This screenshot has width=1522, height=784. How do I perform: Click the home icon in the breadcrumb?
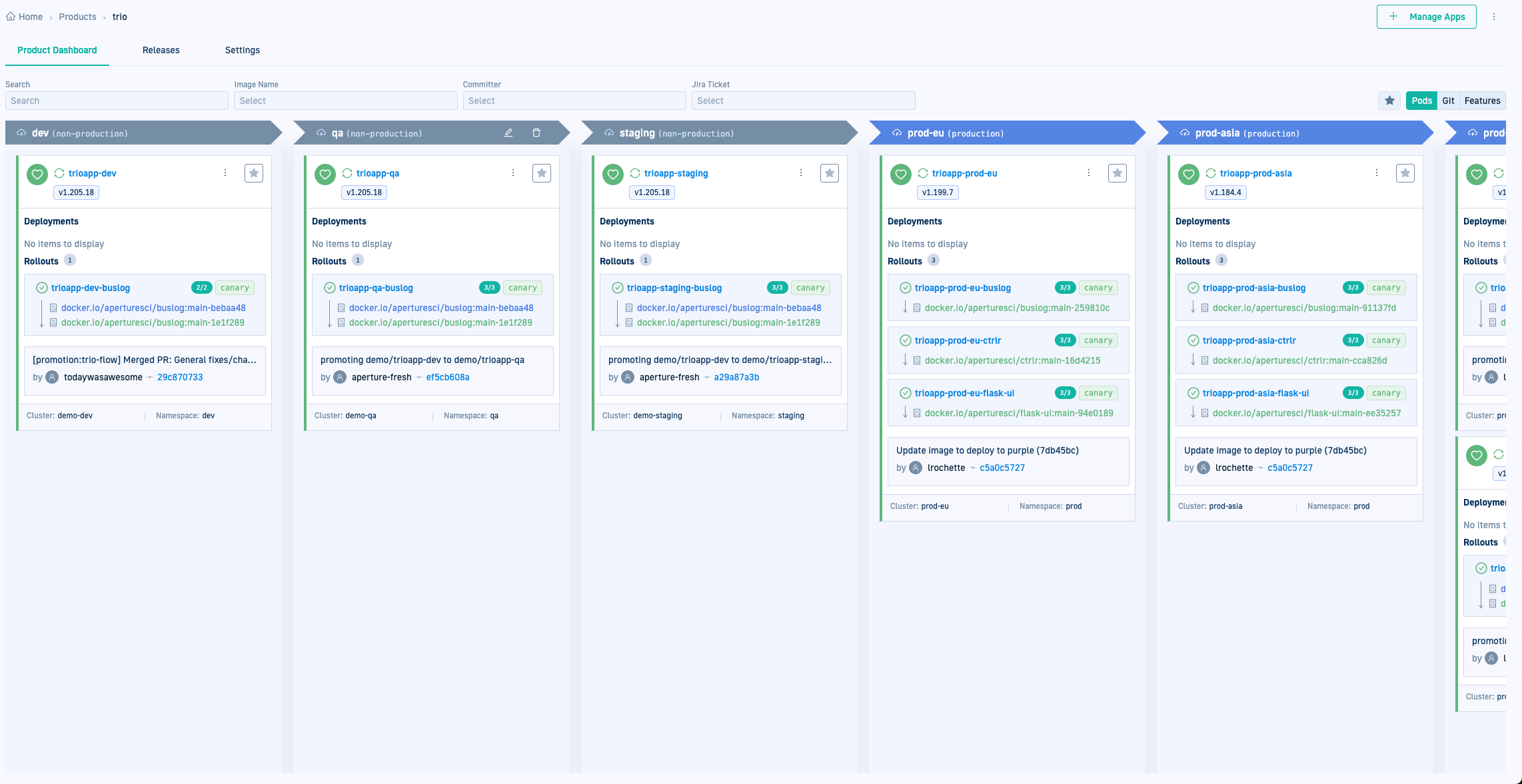11,17
